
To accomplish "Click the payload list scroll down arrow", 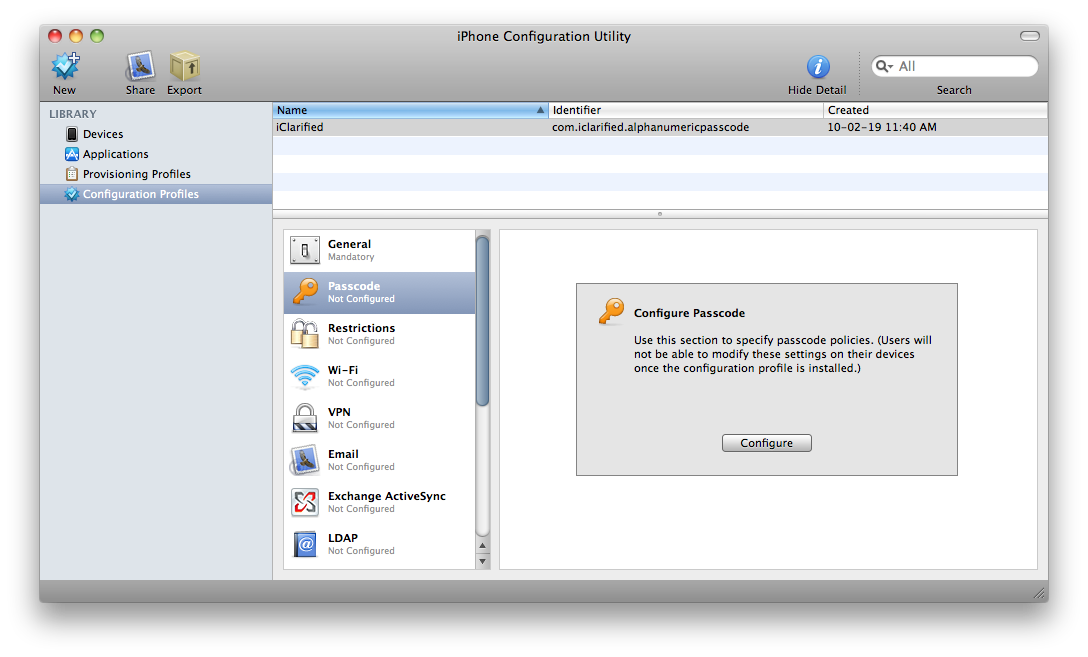I will click(483, 561).
